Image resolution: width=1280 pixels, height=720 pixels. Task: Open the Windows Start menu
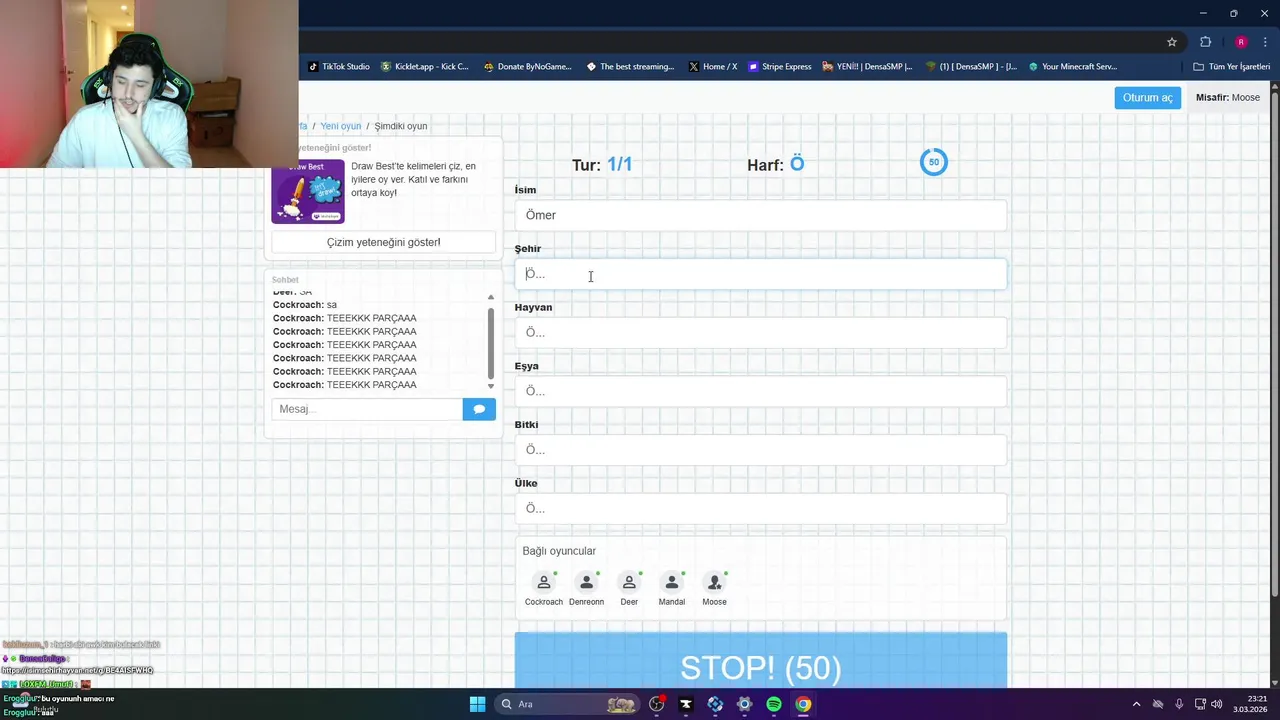coord(477,704)
